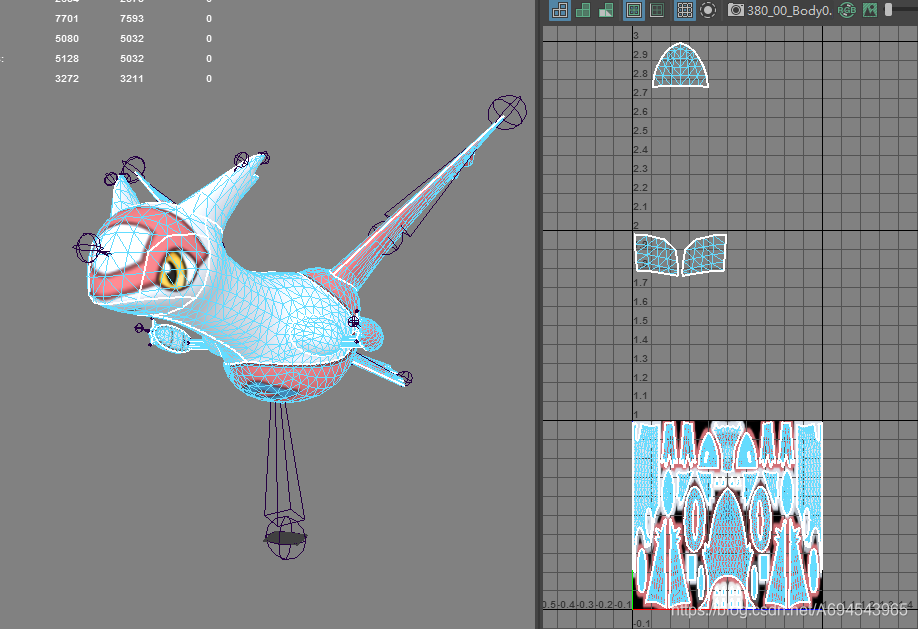Click the value 3211 in heads-up display
The width and height of the screenshot is (918, 629).
132,78
